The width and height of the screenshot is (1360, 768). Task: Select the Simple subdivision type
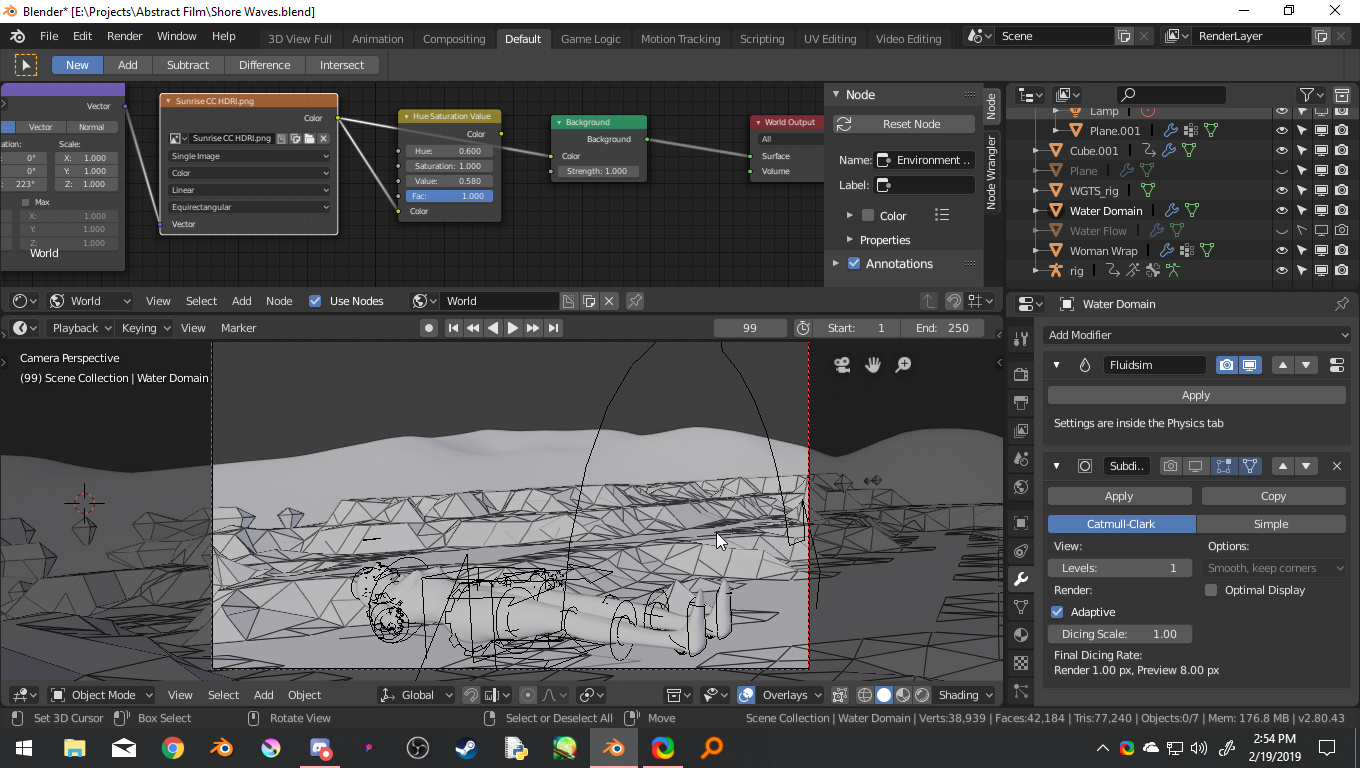[1271, 524]
